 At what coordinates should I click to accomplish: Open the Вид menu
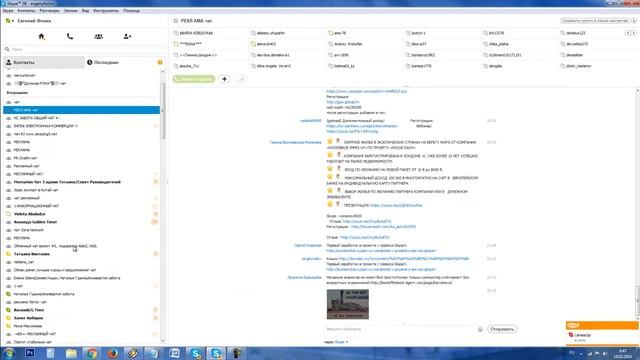pos(85,11)
